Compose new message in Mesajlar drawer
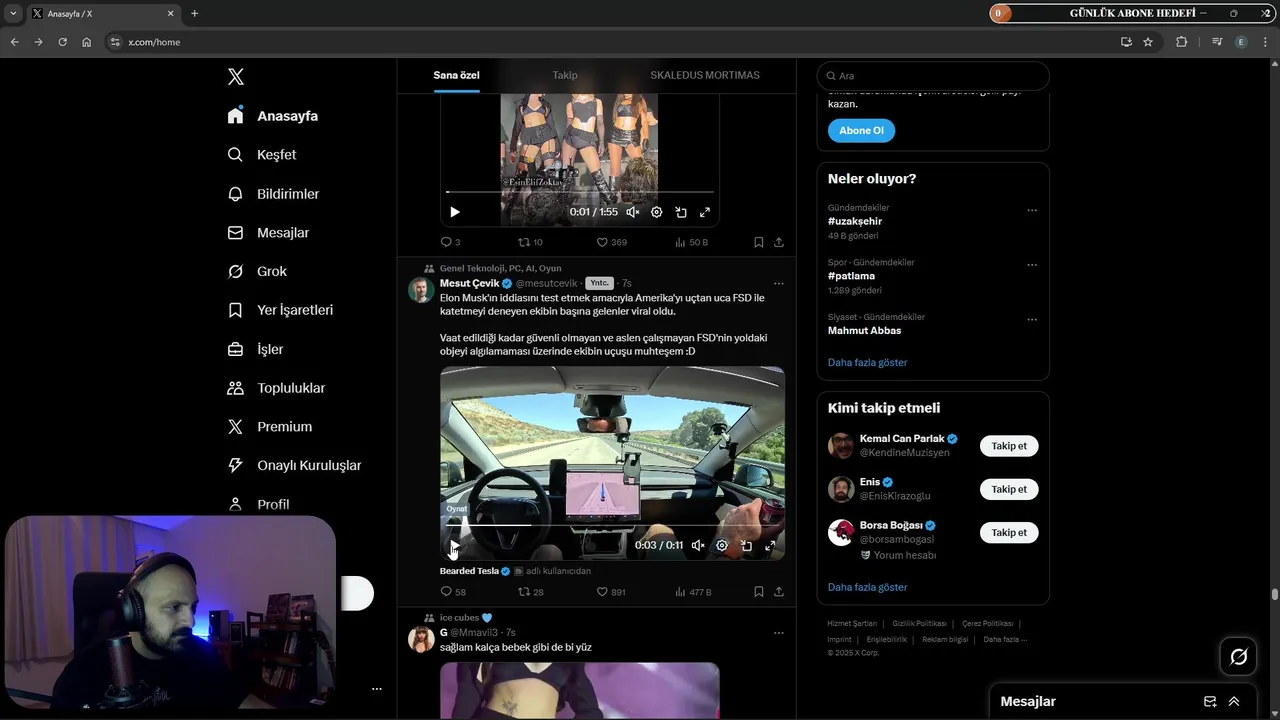The height and width of the screenshot is (720, 1280). 1210,702
